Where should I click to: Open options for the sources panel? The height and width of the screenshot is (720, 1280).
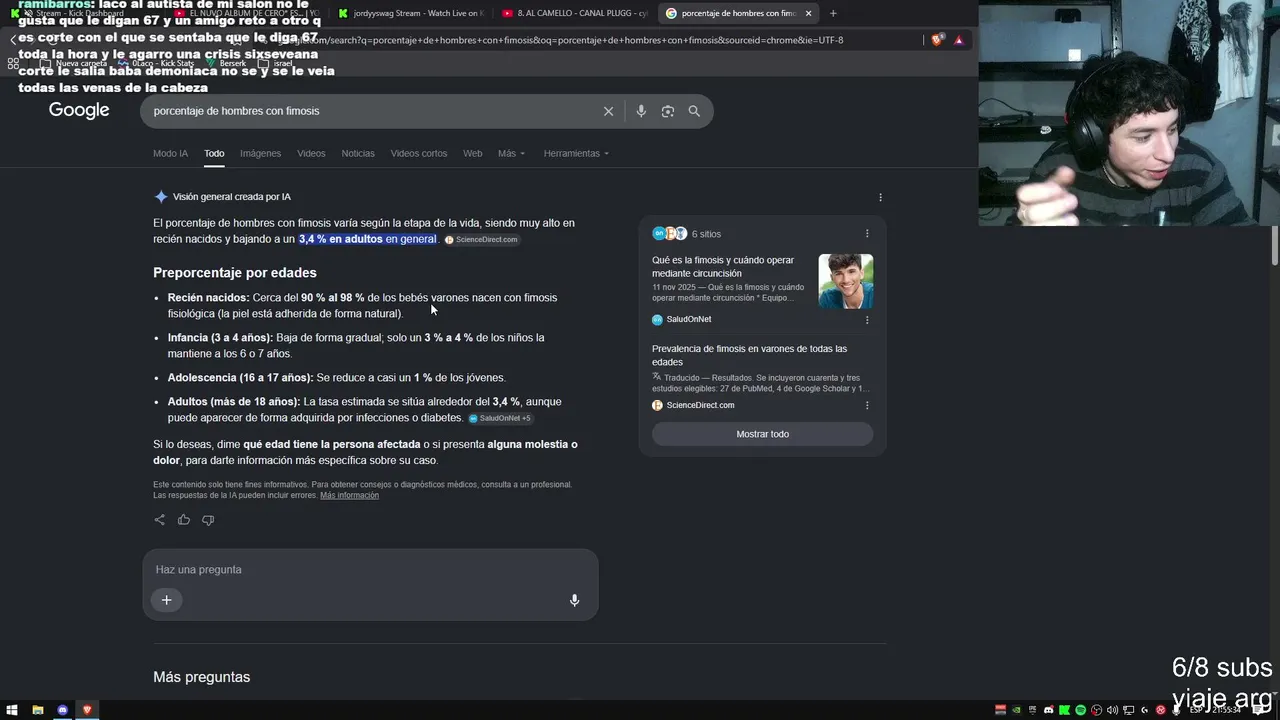coord(867,234)
